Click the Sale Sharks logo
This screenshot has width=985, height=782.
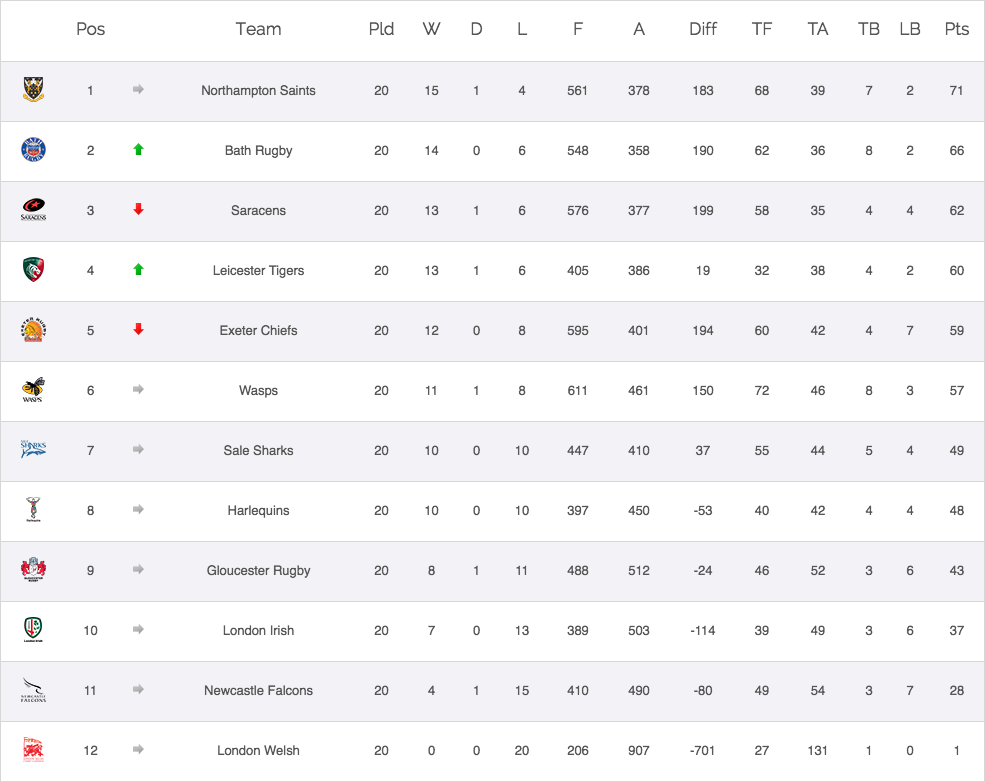[x=33, y=450]
